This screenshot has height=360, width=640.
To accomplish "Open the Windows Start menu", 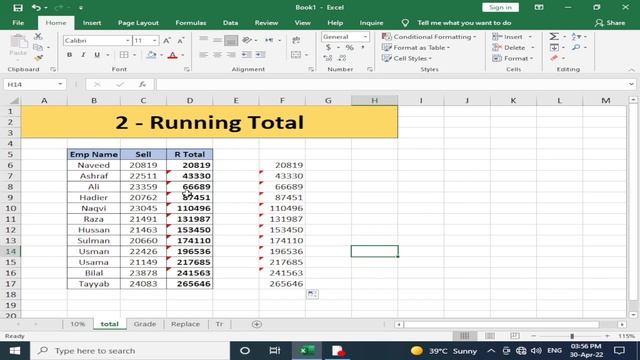I will pos(15,351).
